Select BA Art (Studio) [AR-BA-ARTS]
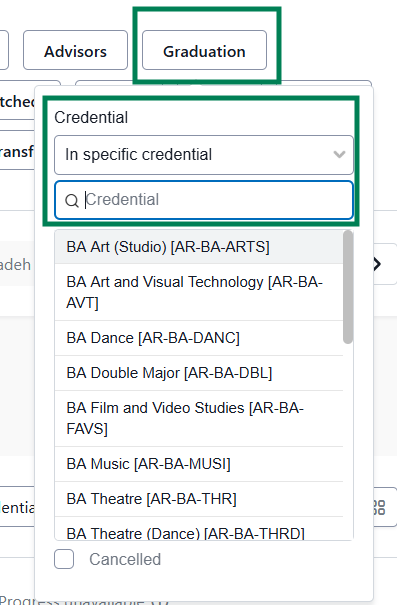Viewport: 397px width, 605px height. click(199, 247)
